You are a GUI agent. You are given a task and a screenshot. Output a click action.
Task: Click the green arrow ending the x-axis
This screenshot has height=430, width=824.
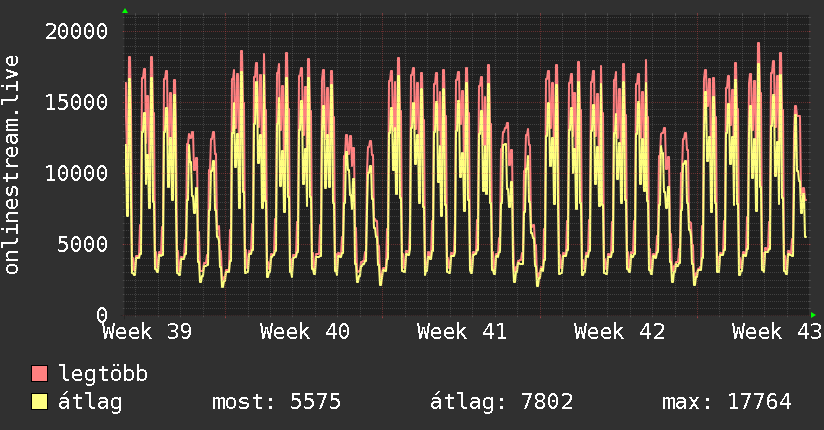coord(813,315)
